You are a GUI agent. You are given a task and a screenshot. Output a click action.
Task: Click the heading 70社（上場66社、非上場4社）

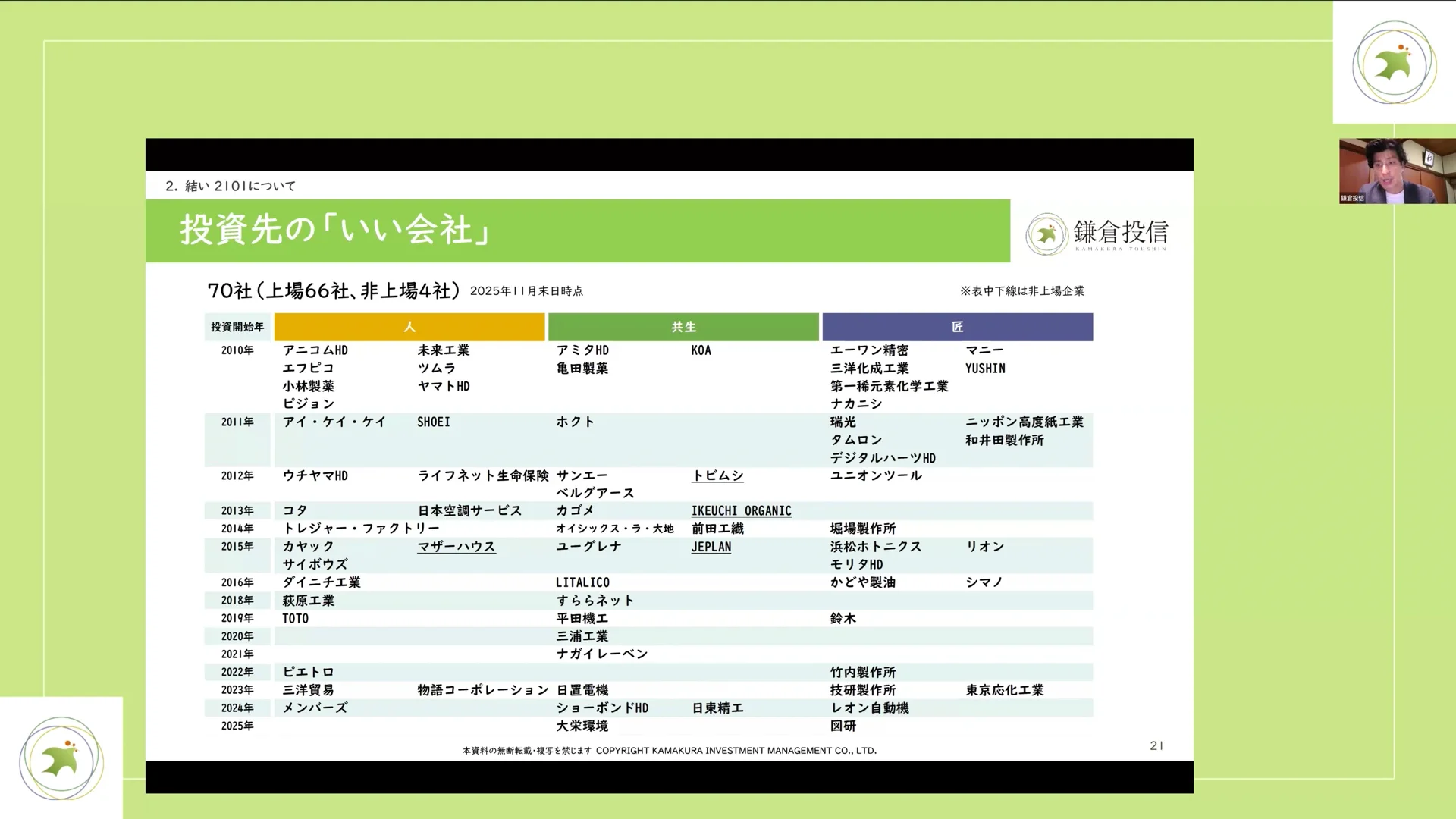[334, 290]
